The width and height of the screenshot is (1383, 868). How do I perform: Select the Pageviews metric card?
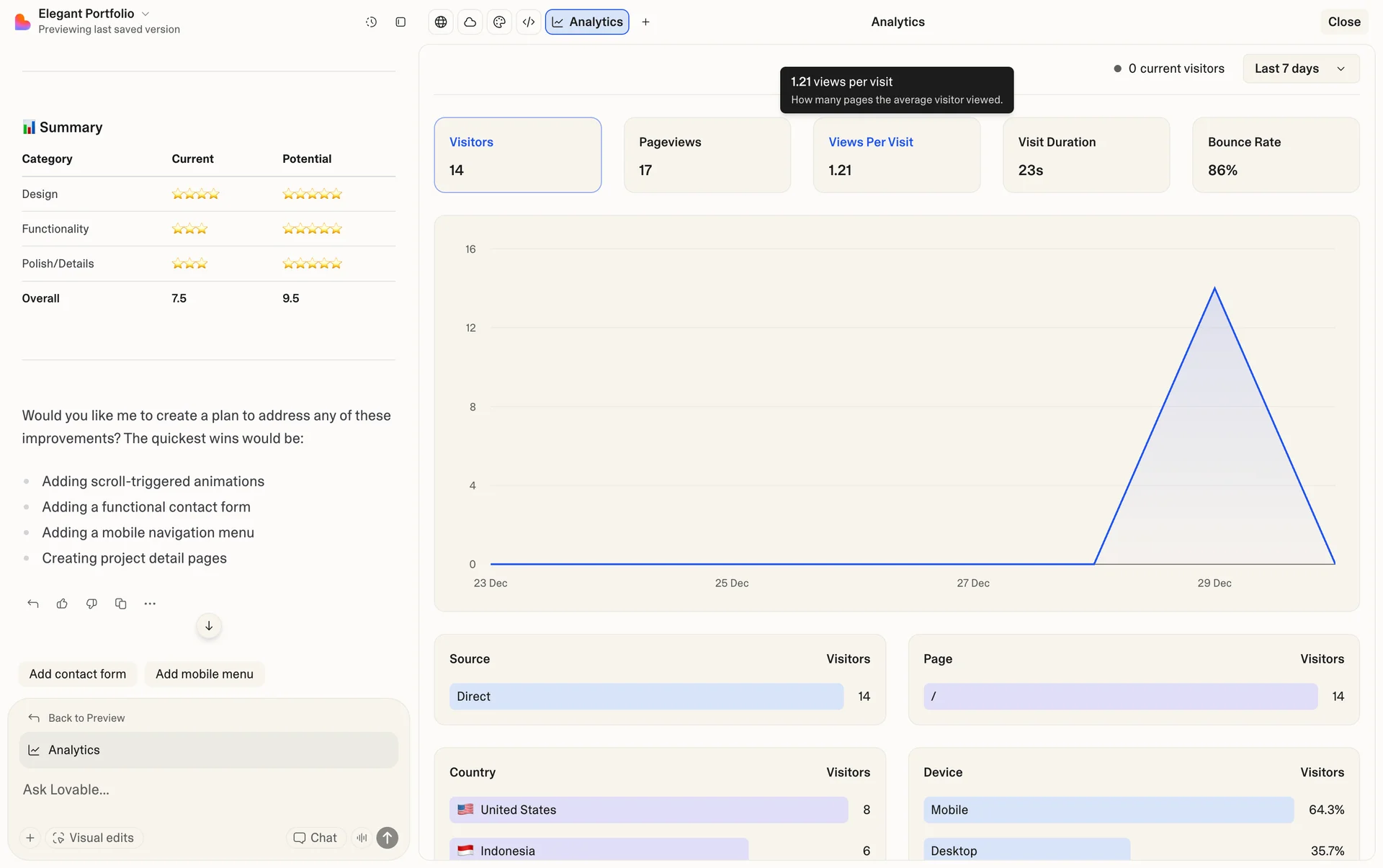click(x=707, y=155)
